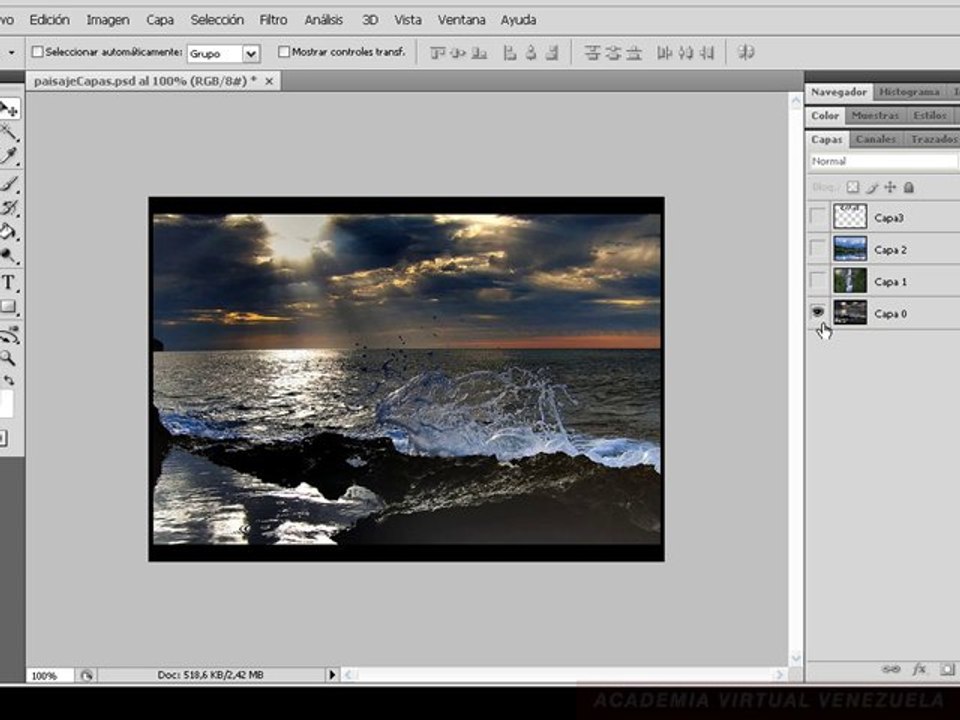This screenshot has width=960, height=720.
Task: Click Distribute right edges icon
Action: [x=707, y=53]
